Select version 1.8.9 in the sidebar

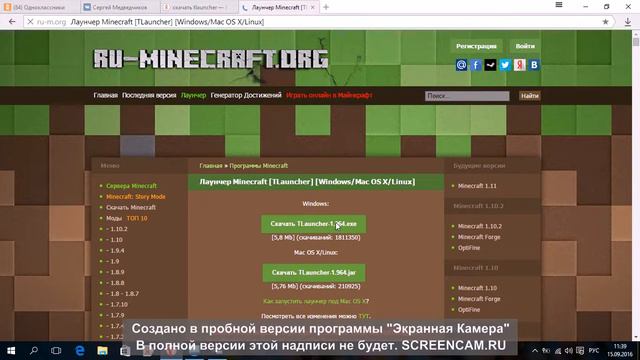[x=115, y=272]
